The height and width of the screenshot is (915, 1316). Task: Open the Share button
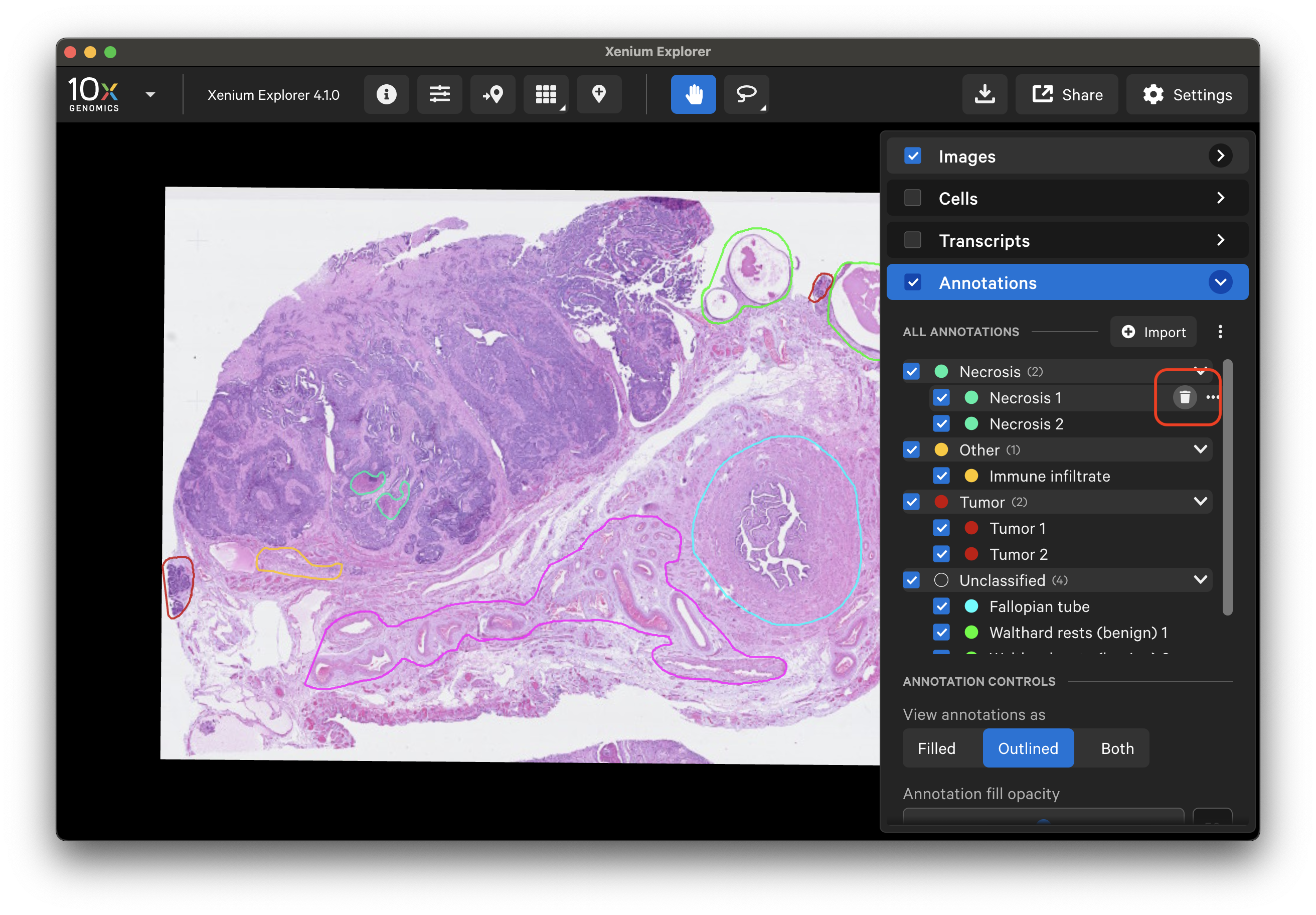(x=1067, y=94)
